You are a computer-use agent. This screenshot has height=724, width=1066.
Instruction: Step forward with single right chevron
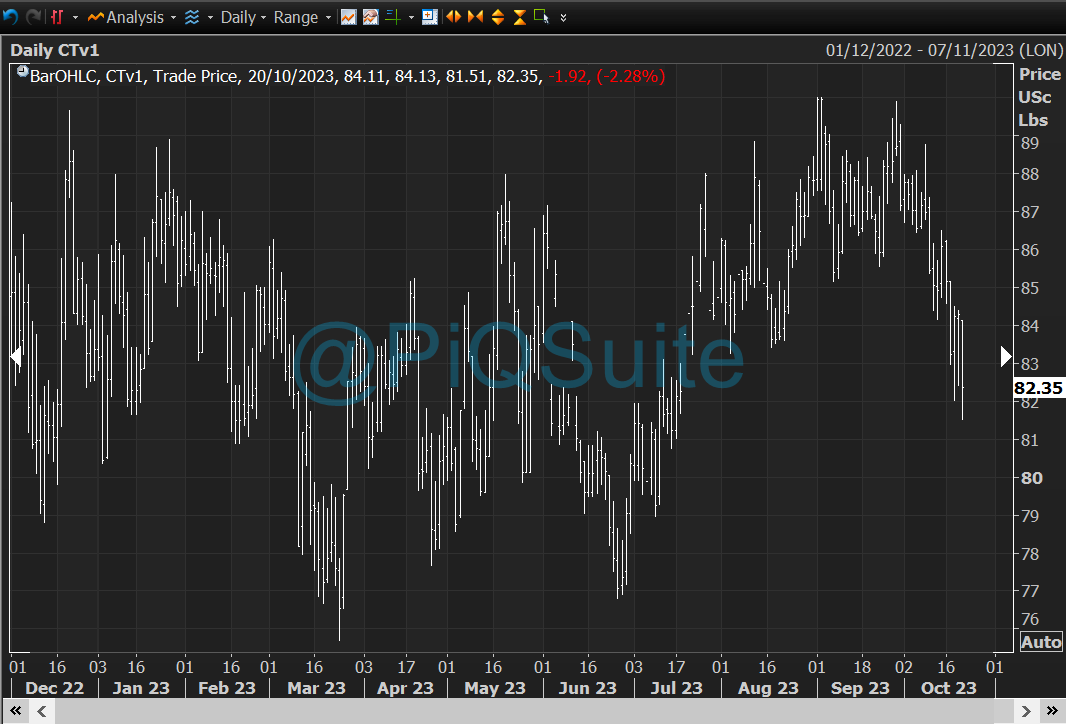[x=1026, y=711]
